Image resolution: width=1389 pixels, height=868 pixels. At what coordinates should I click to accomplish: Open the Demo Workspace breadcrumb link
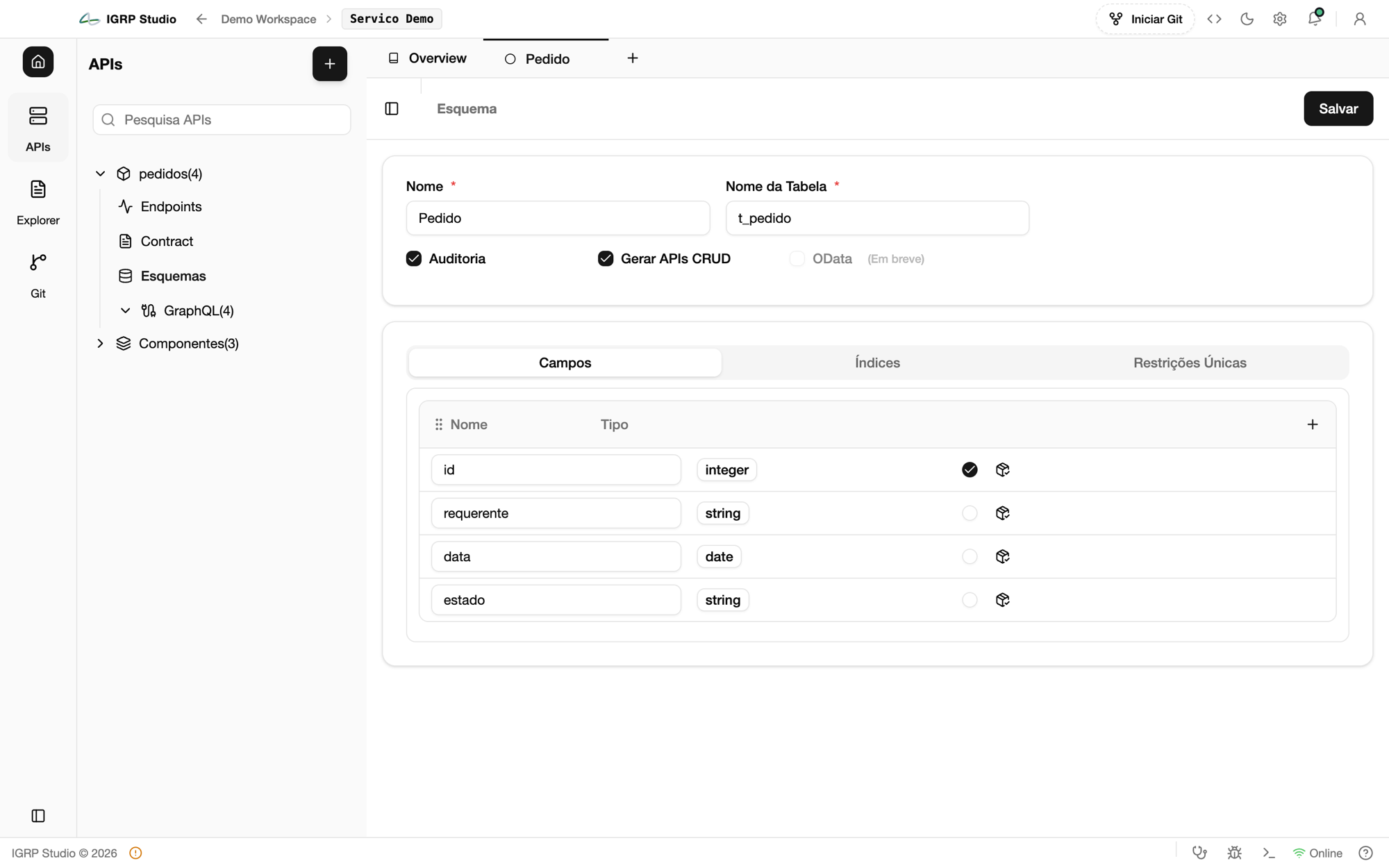point(268,19)
